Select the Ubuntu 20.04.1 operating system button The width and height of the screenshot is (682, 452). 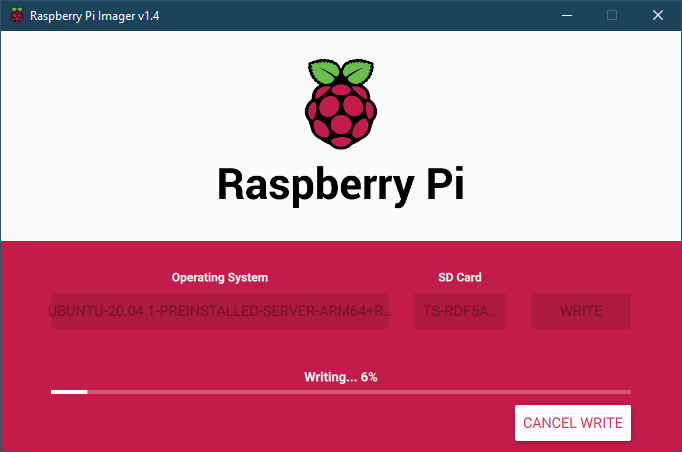(x=220, y=311)
